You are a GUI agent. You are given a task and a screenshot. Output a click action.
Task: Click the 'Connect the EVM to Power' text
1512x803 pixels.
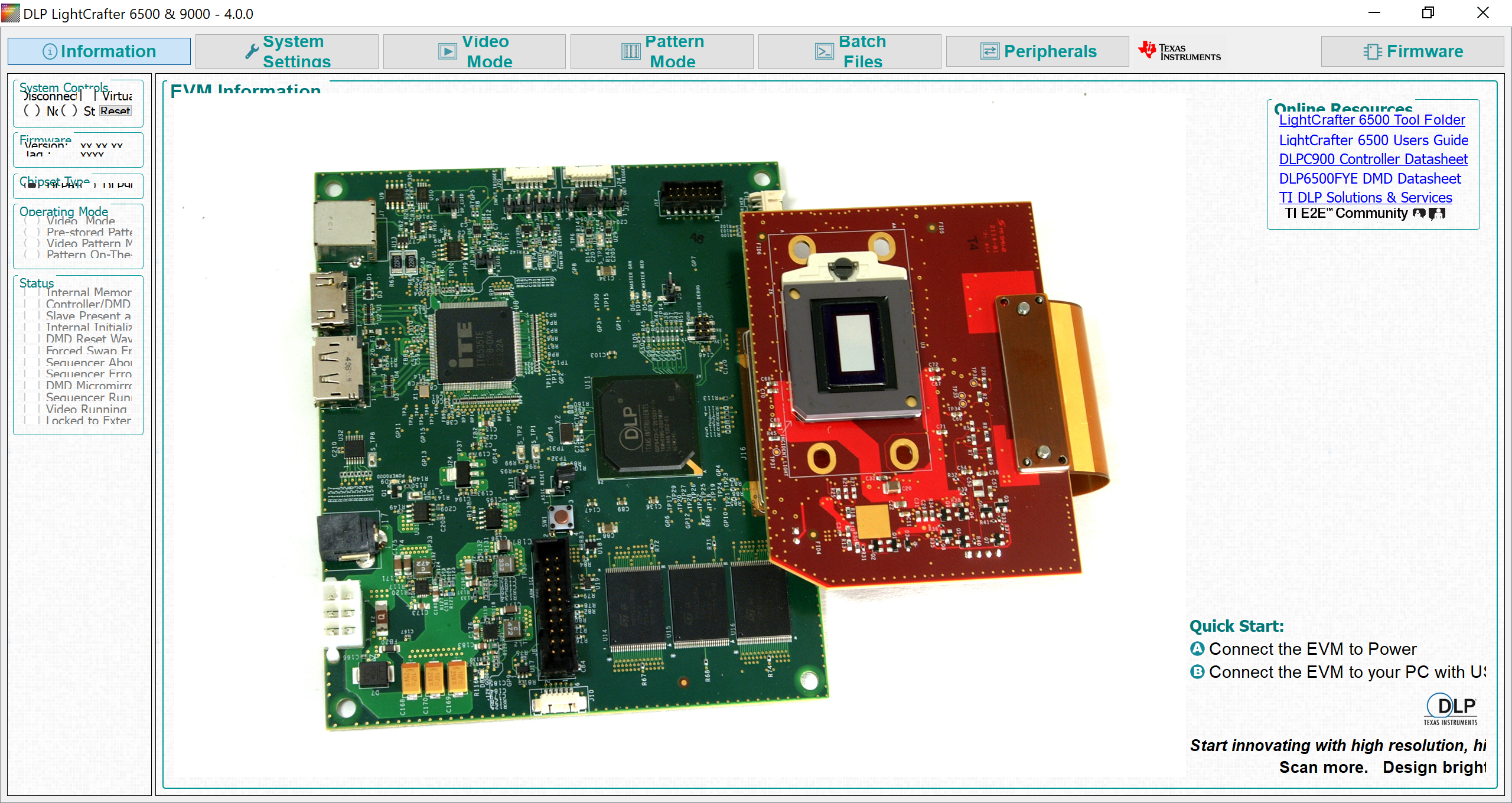tap(1312, 649)
